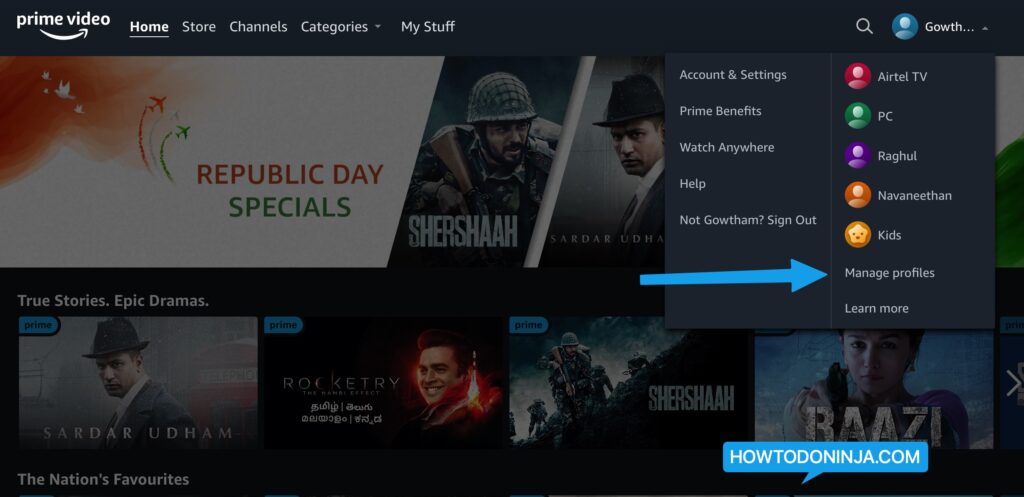
Task: Select the green PC profile avatar
Action: [x=857, y=116]
